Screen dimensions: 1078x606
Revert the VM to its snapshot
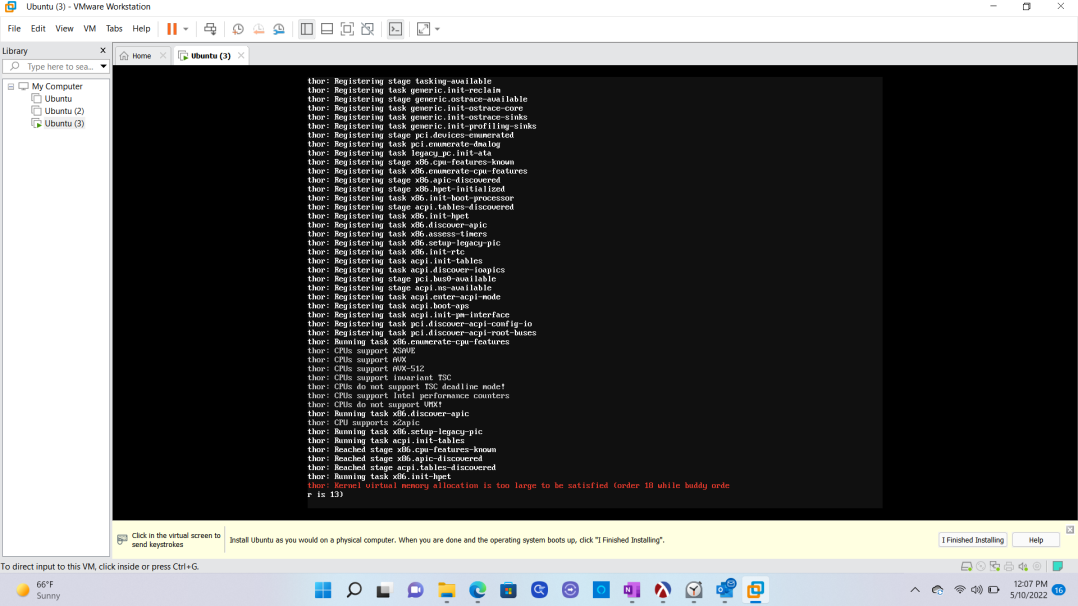point(258,29)
